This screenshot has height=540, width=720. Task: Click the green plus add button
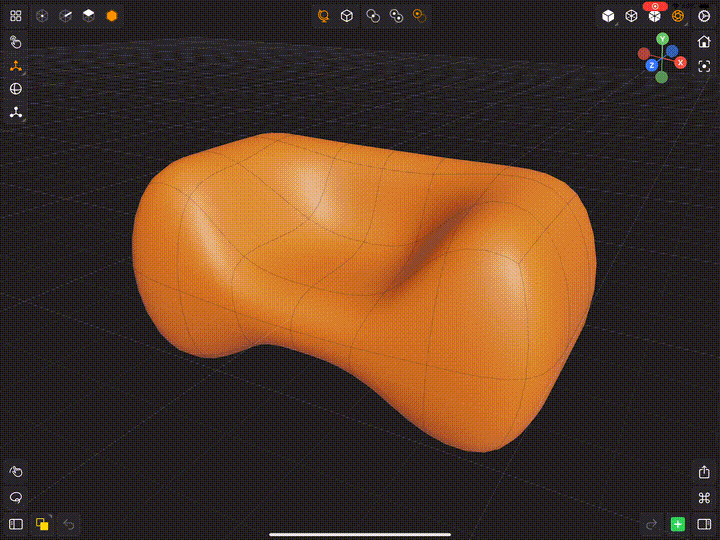pos(678,524)
